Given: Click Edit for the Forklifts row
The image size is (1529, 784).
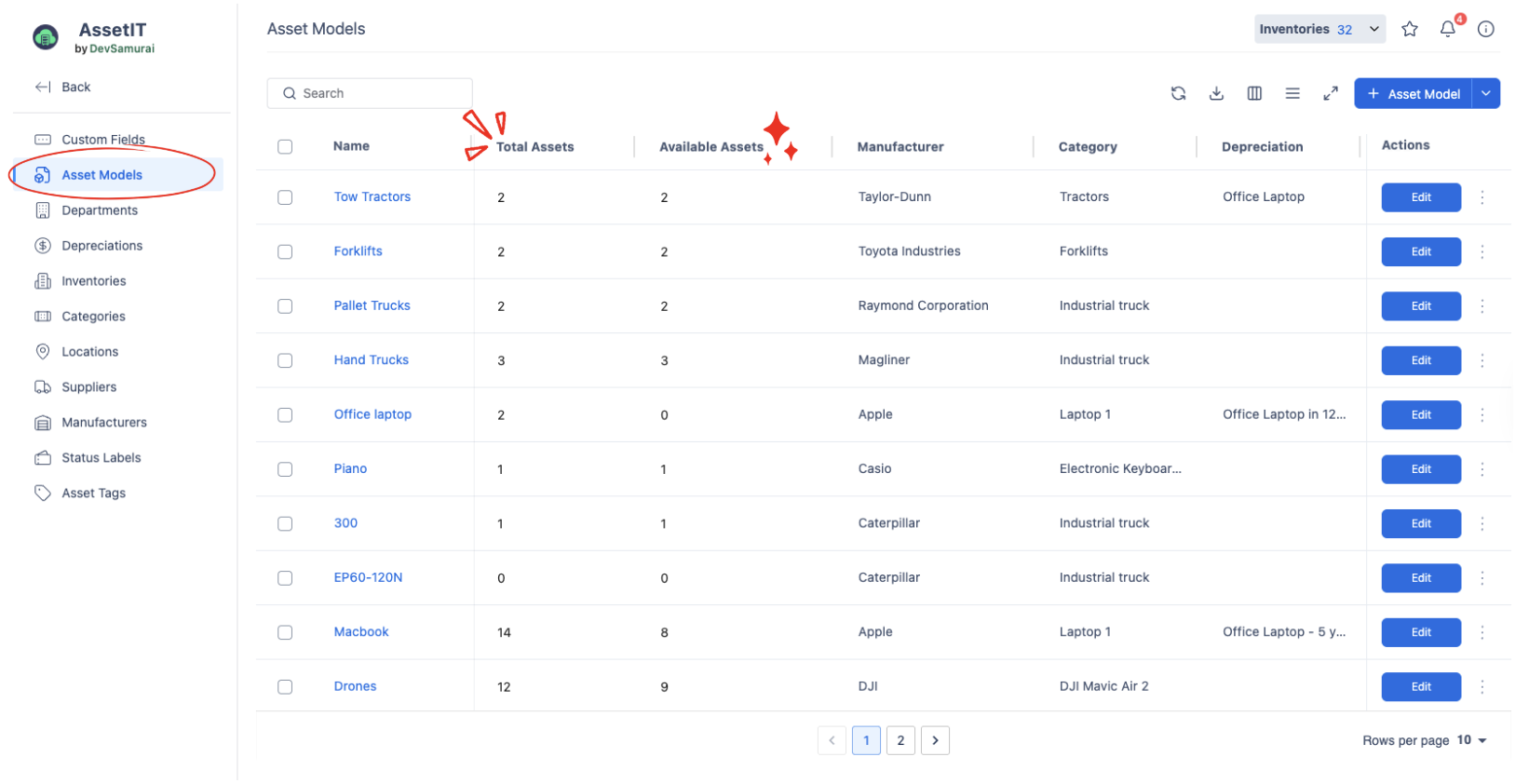Looking at the screenshot, I should 1420,251.
